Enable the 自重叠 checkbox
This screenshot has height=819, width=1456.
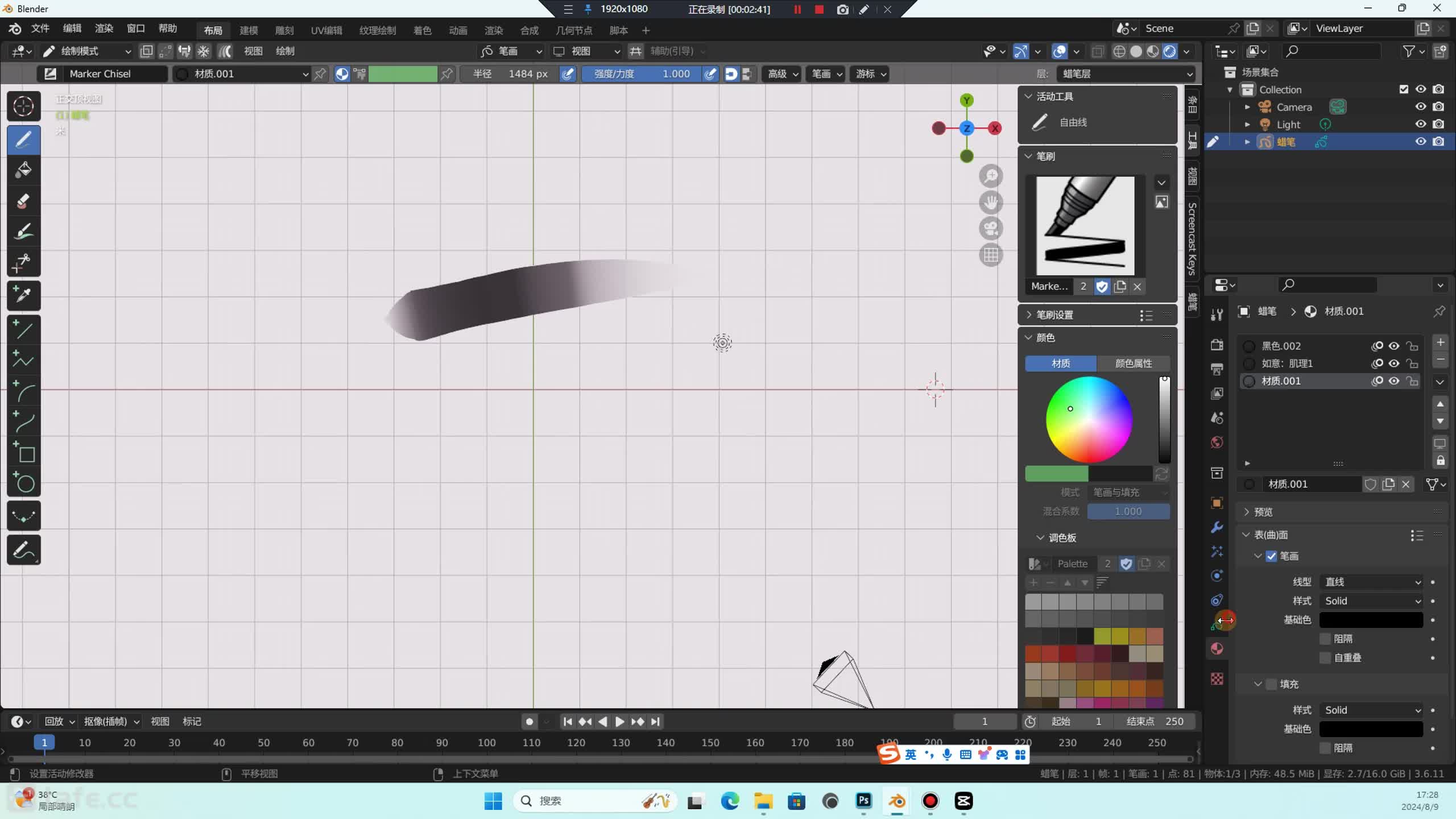1325,658
